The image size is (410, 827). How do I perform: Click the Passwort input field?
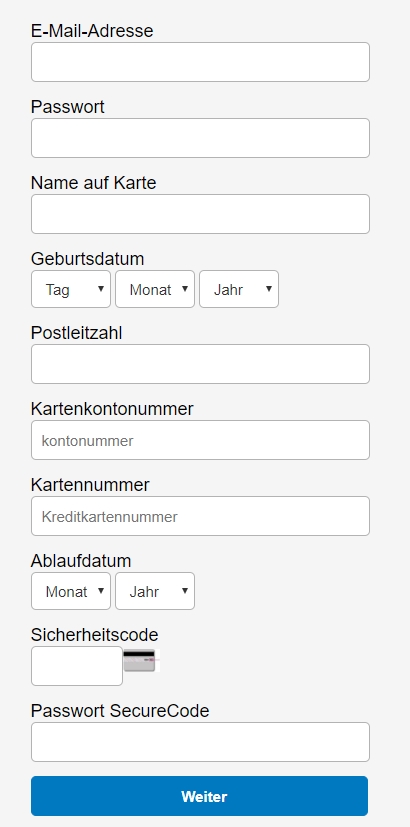point(200,138)
